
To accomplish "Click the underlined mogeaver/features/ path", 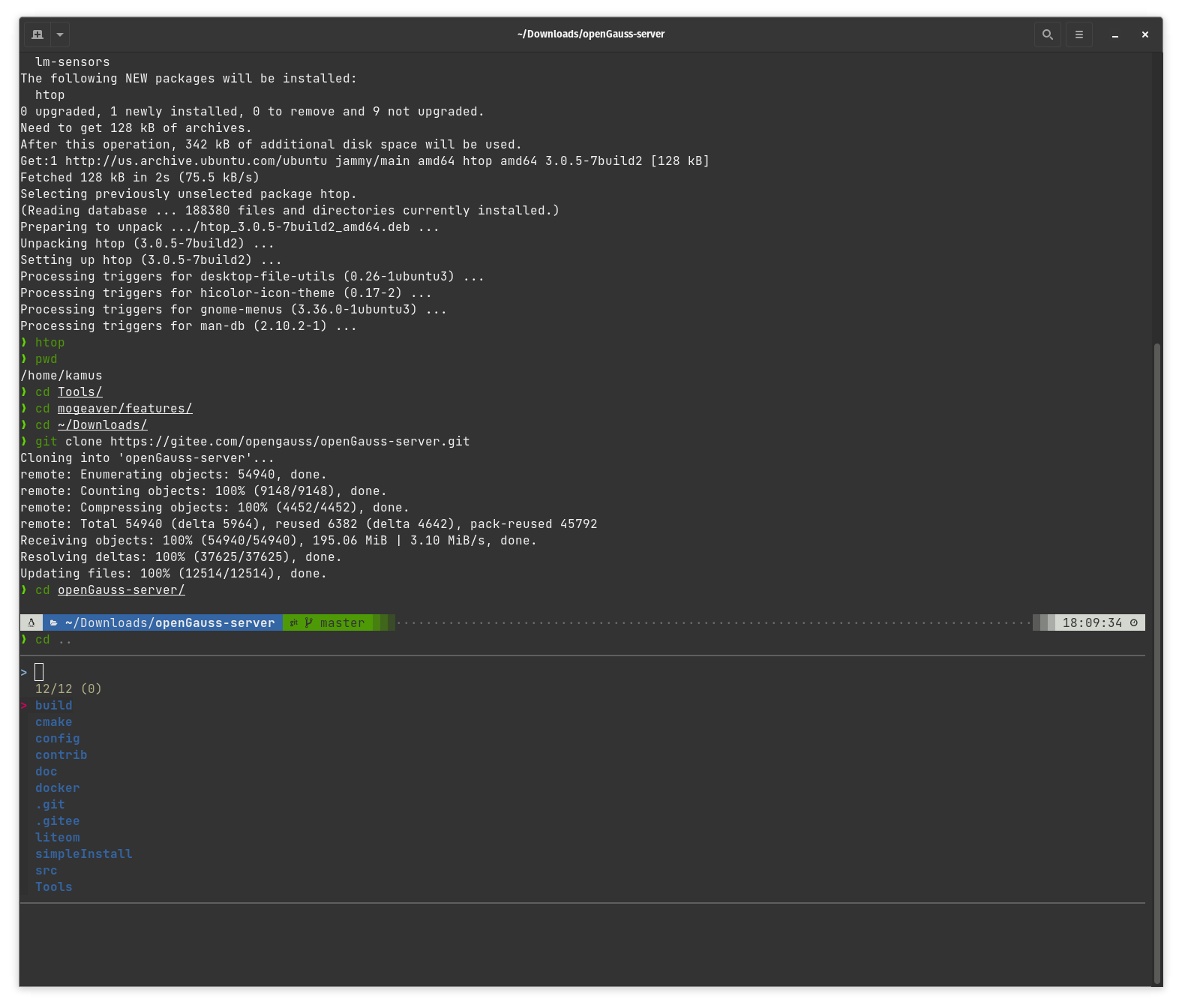I will 125,409.
